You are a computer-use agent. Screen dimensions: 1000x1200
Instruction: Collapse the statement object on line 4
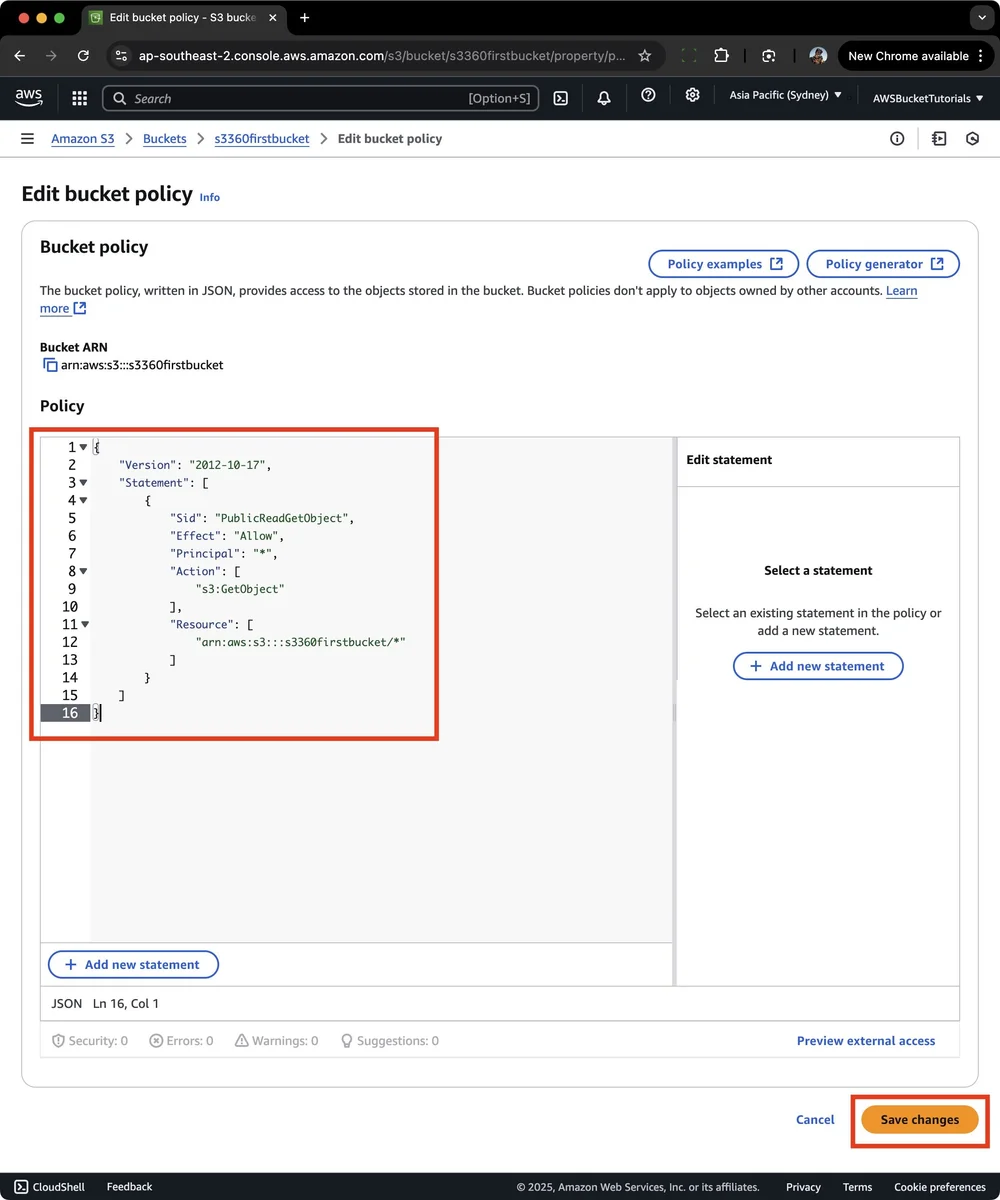[x=83, y=500]
